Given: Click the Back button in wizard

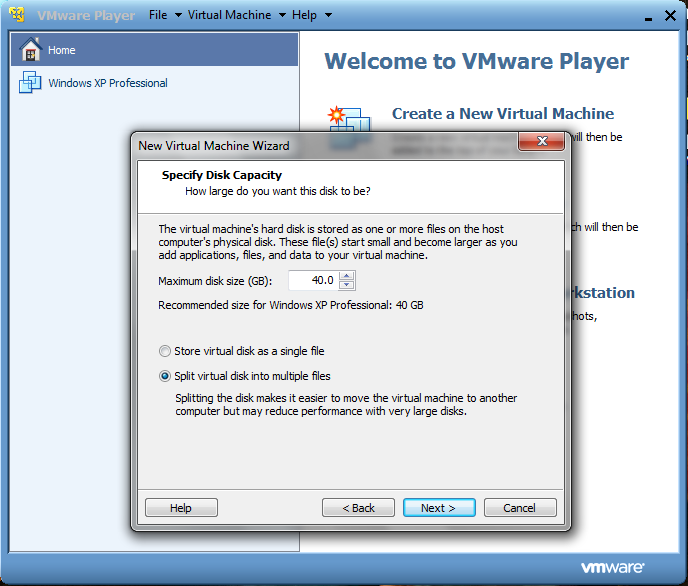Looking at the screenshot, I should (x=358, y=507).
